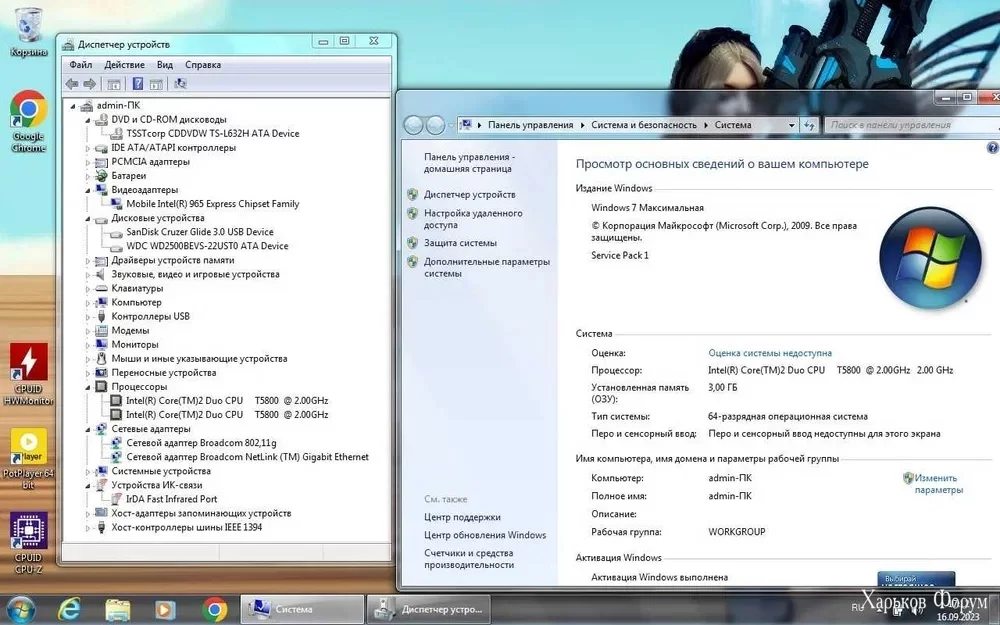The height and width of the screenshot is (625, 1000).
Task: Expand Мониторы node
Action: (x=88, y=344)
